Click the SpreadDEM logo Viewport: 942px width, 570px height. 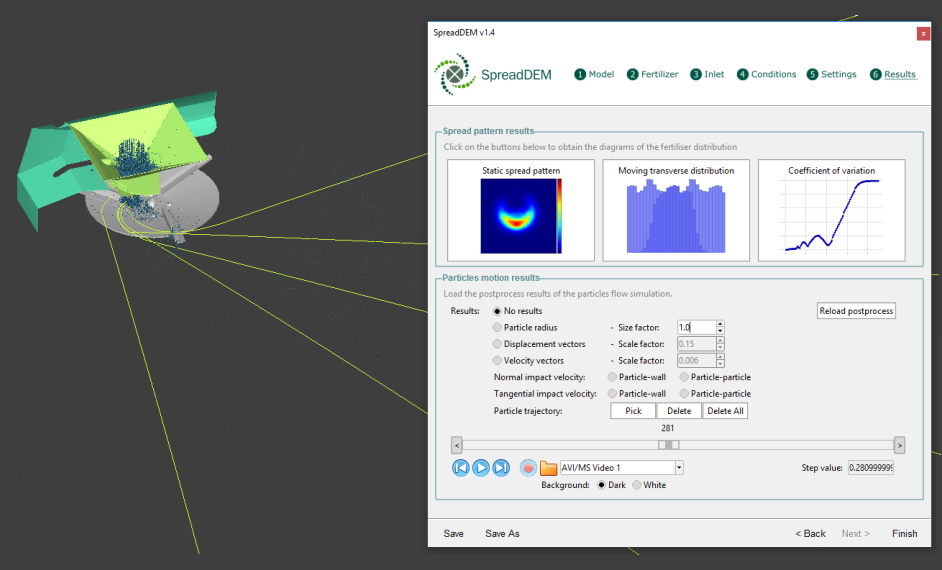454,74
